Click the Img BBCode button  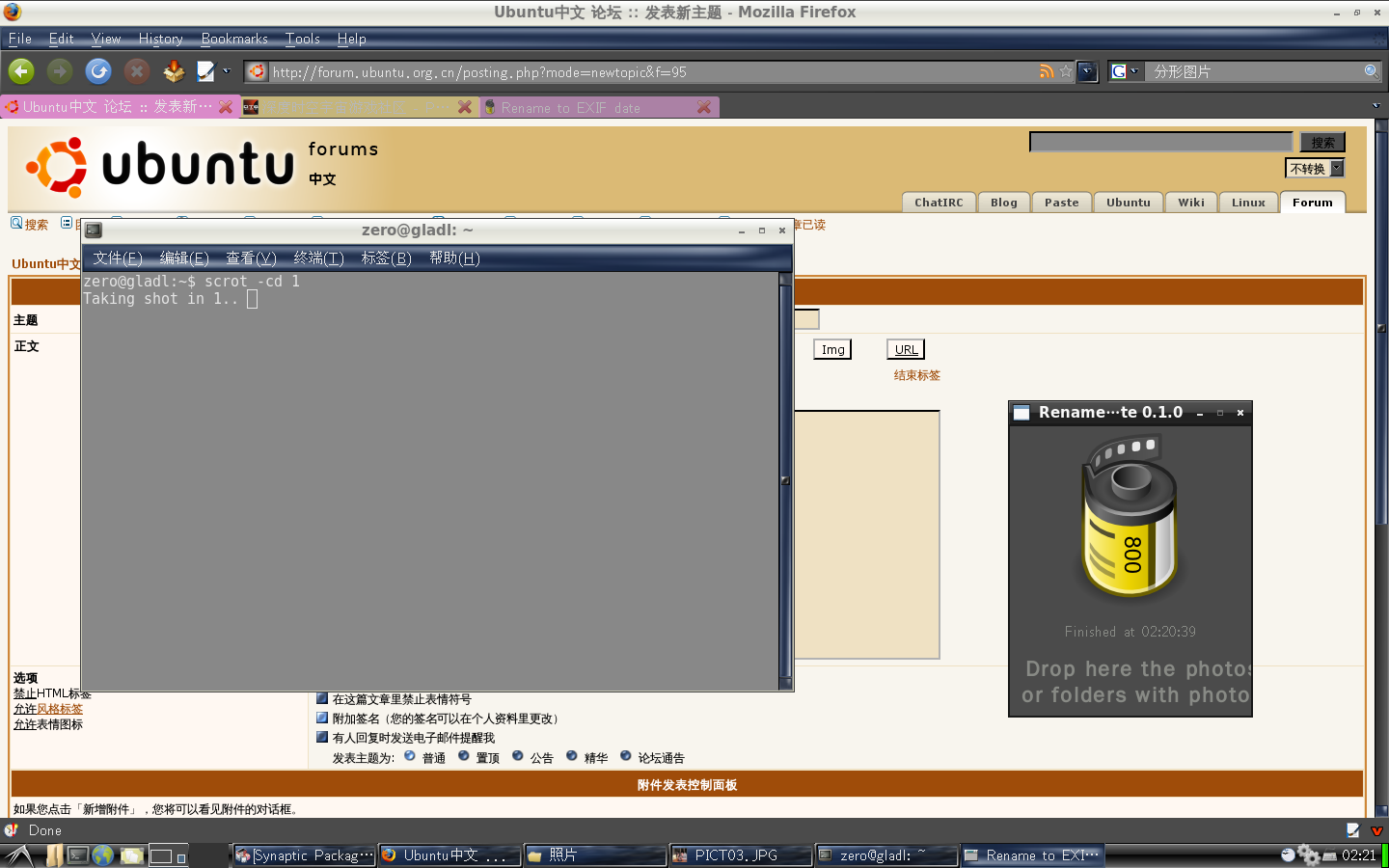(x=832, y=349)
